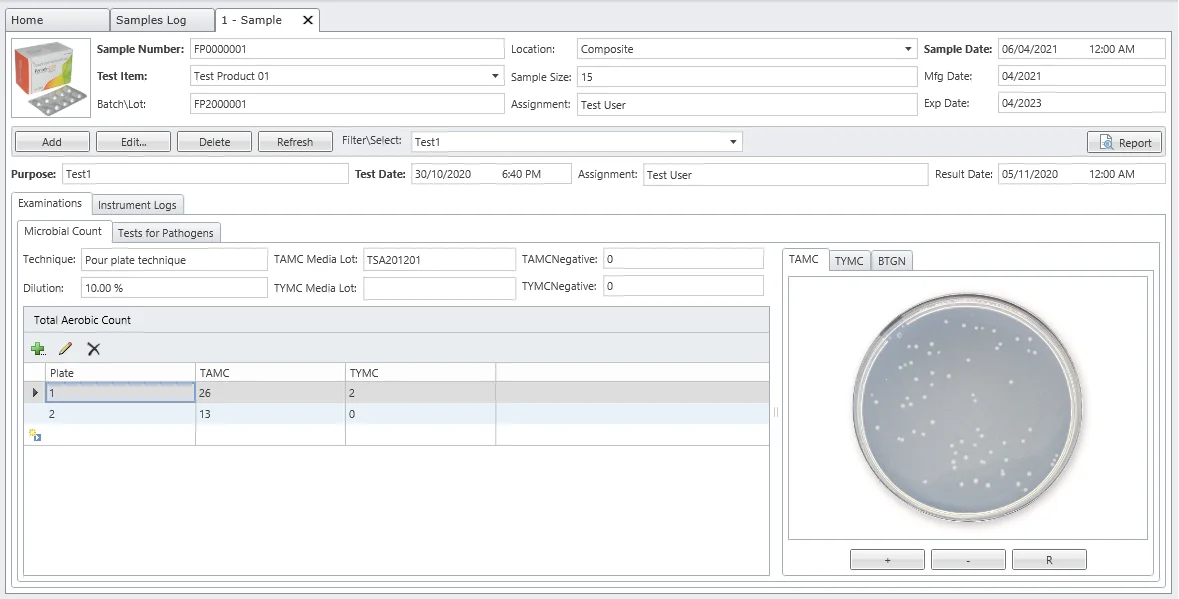Close the 1 - Sample tab
Screen dimensions: 1179x599
point(308,20)
